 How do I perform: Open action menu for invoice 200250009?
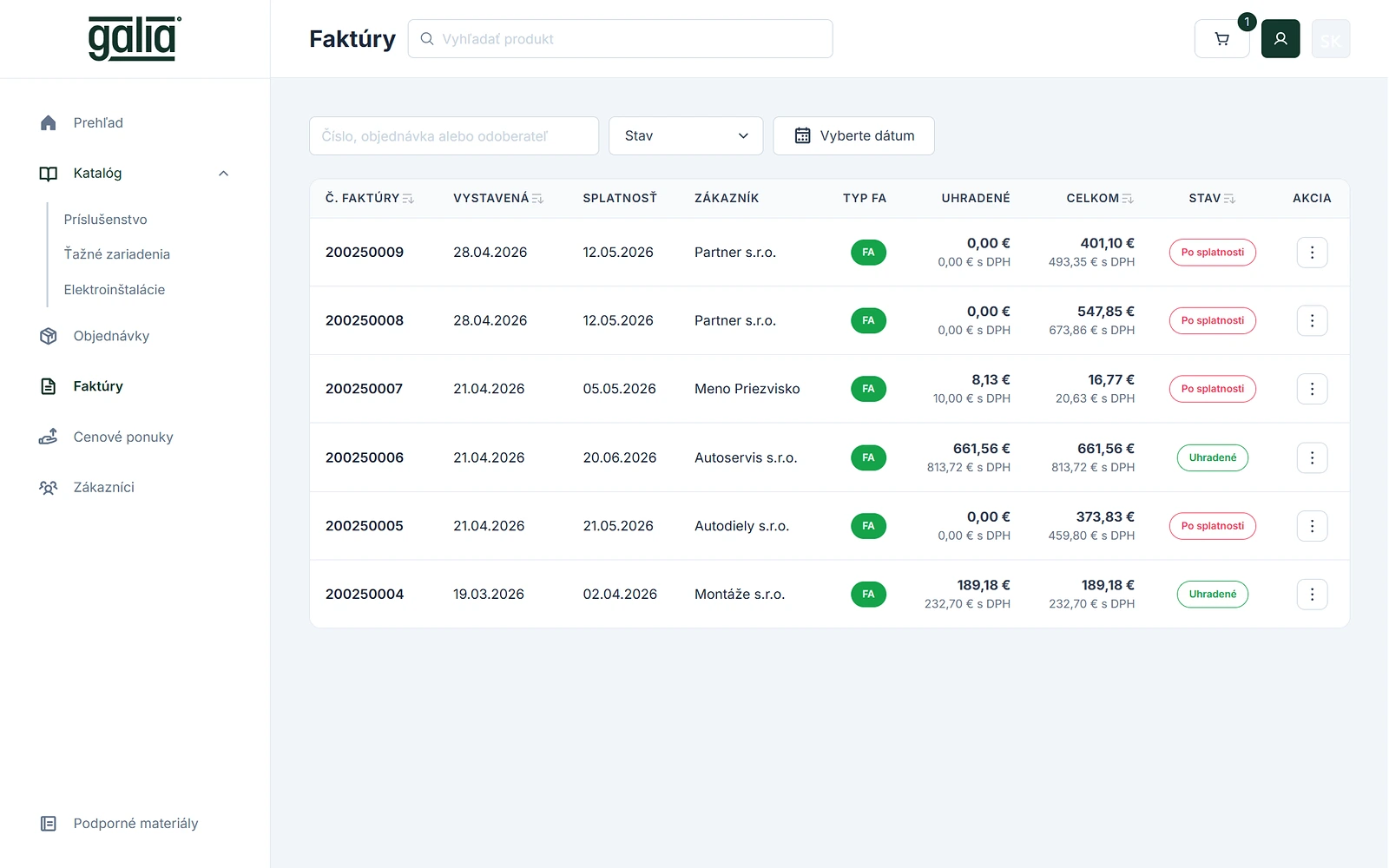point(1312,253)
